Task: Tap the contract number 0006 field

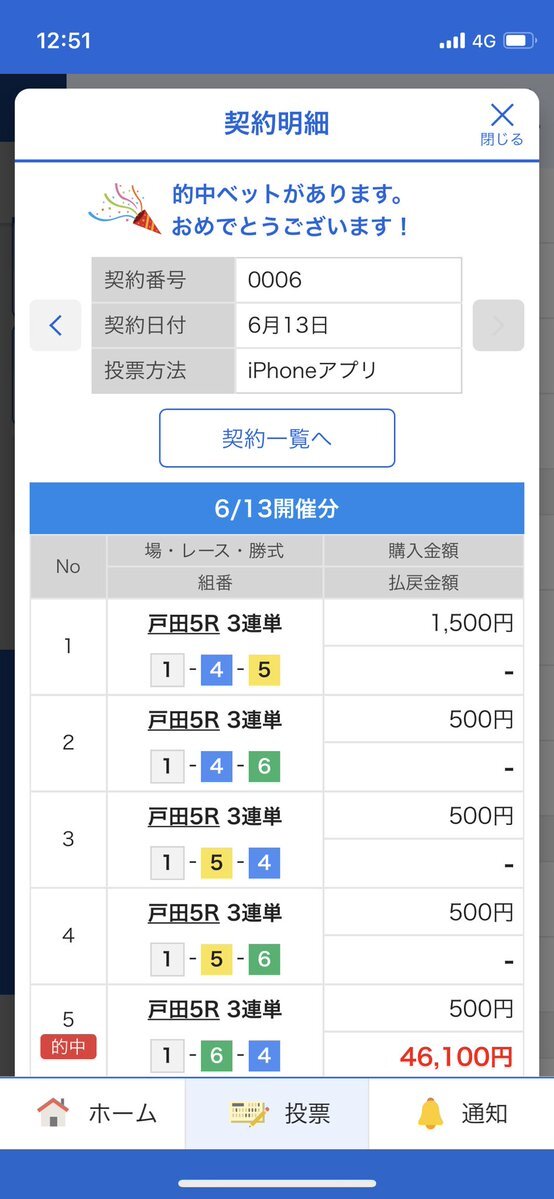Action: coord(348,280)
